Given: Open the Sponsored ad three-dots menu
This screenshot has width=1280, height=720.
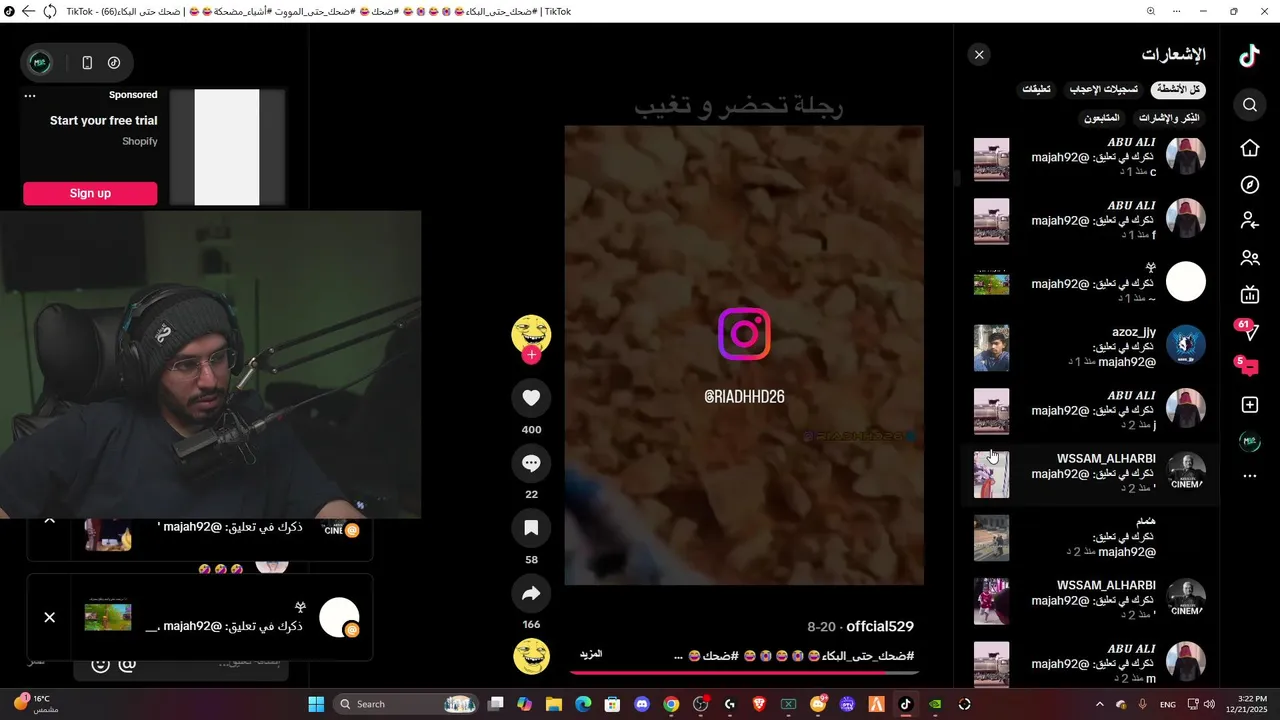Looking at the screenshot, I should click(30, 96).
